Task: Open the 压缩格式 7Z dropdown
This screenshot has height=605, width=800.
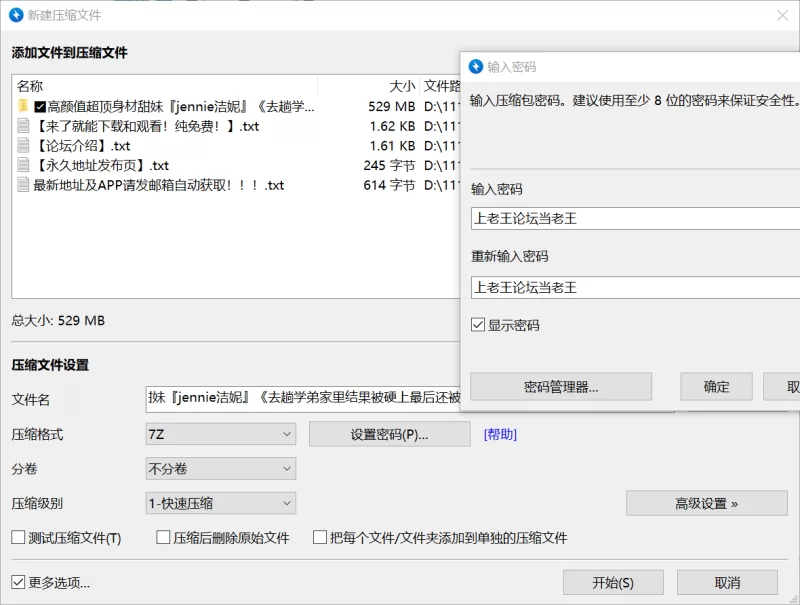Action: pos(220,434)
